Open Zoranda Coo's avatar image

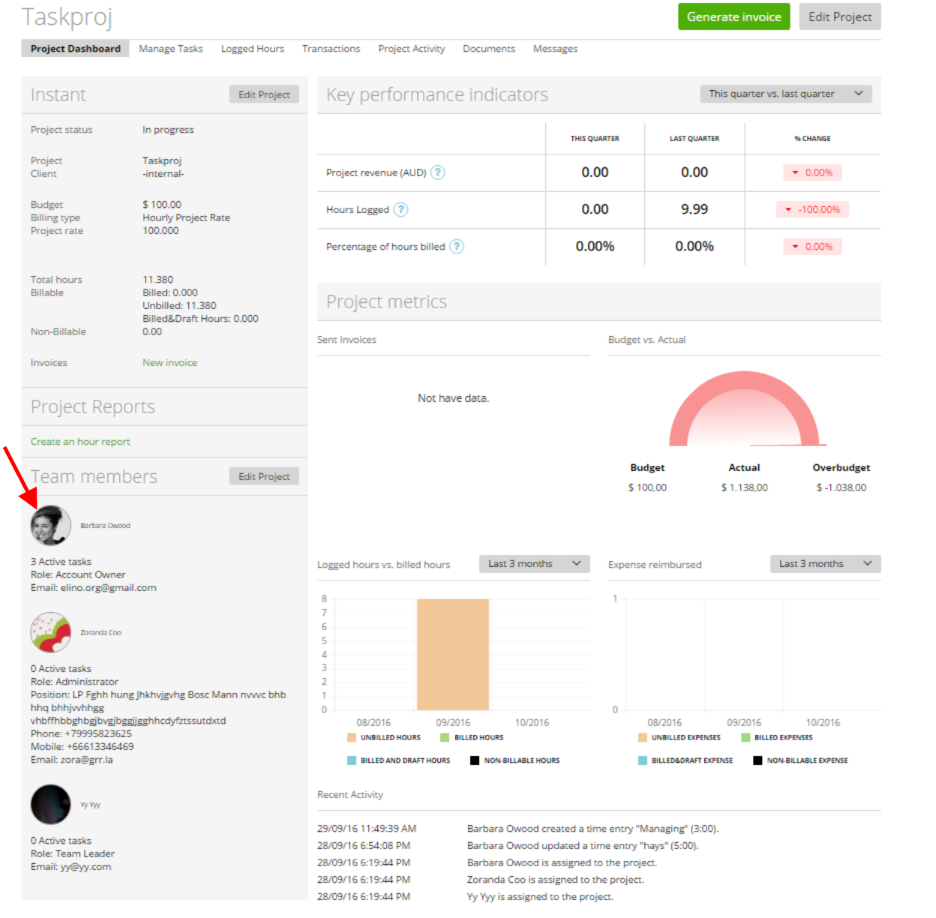(x=51, y=632)
